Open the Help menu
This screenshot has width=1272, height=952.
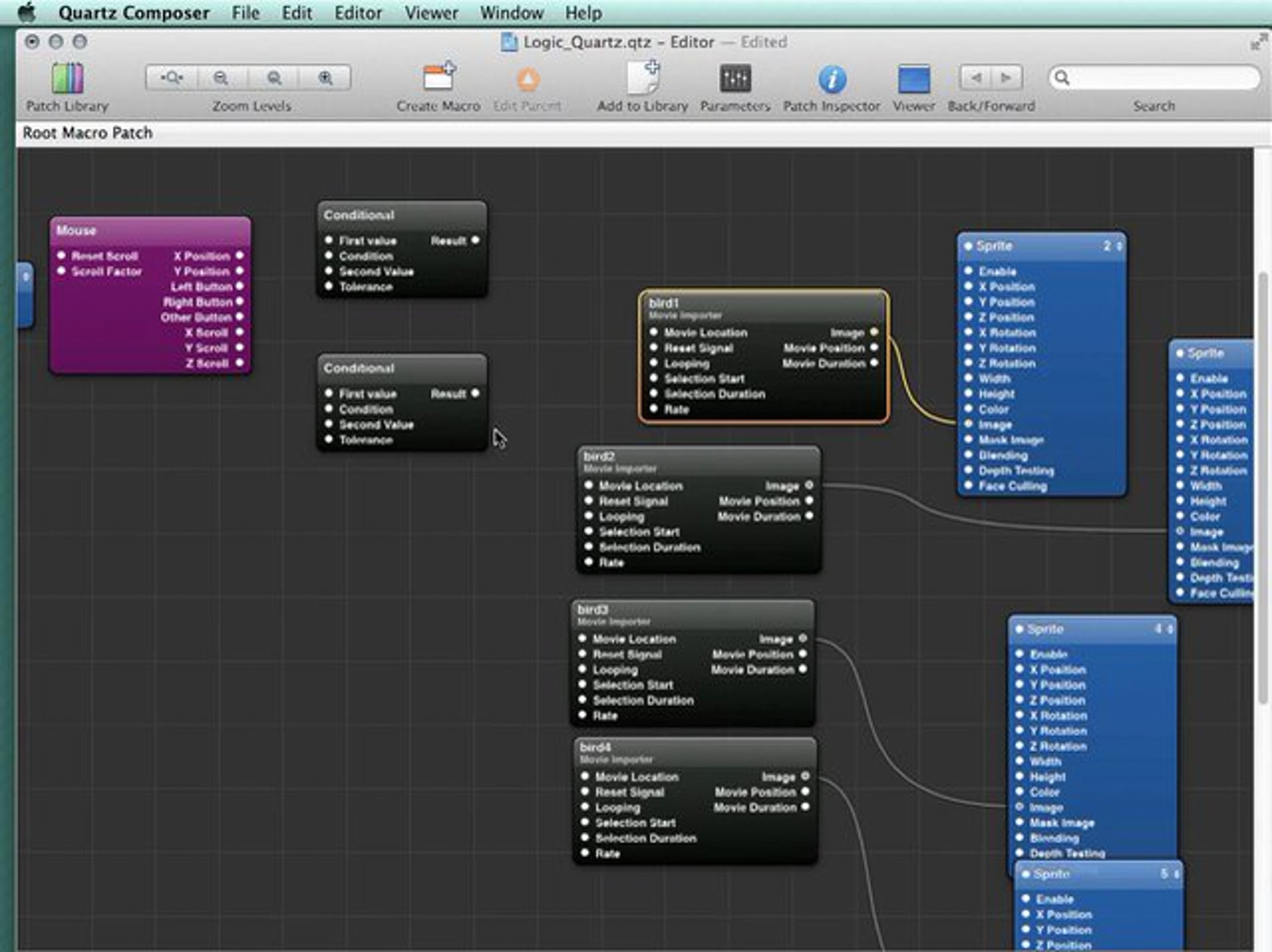[x=584, y=13]
